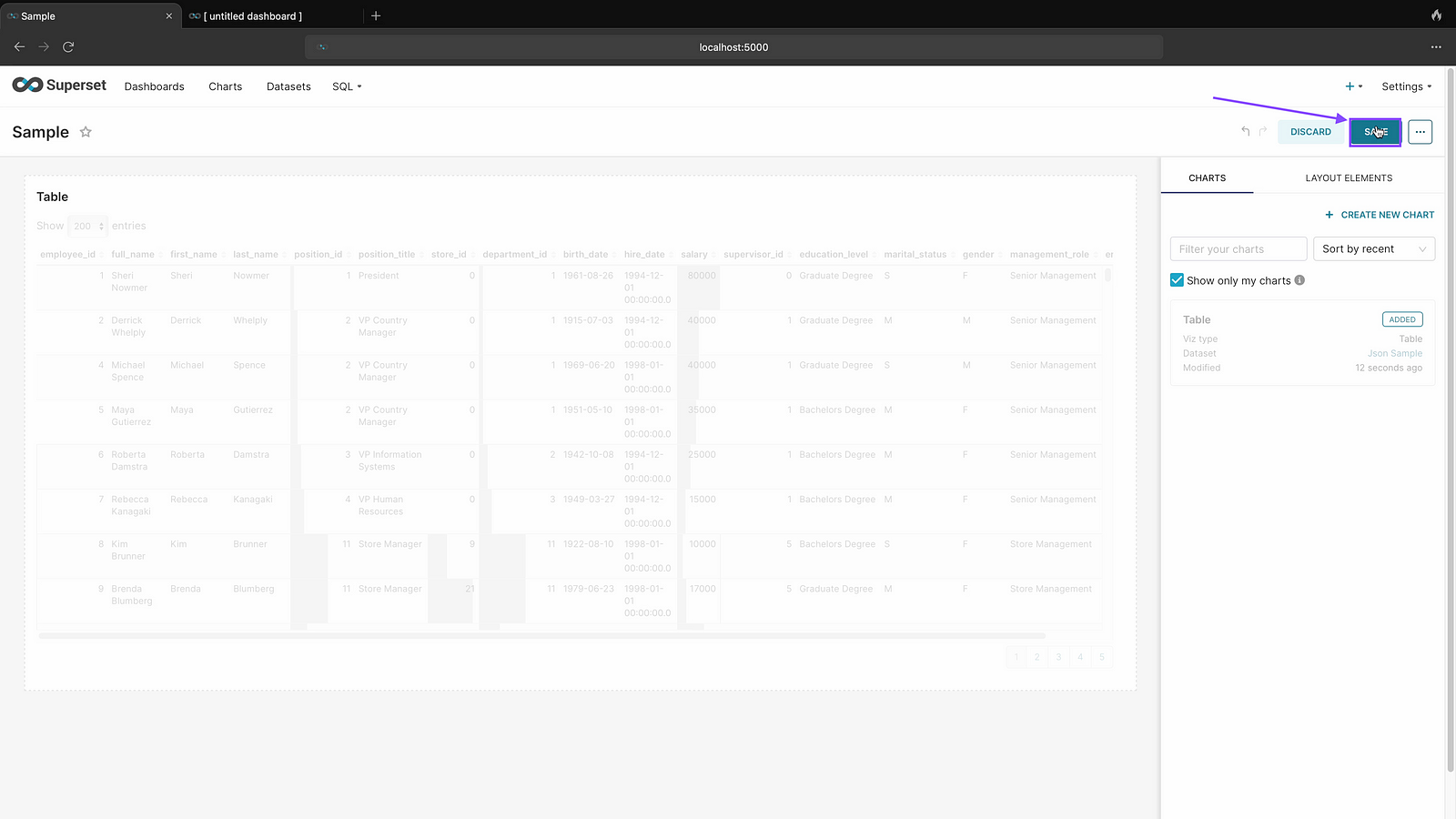Expand the Sort by recent dropdown
Image resolution: width=1456 pixels, height=819 pixels.
tap(1373, 249)
